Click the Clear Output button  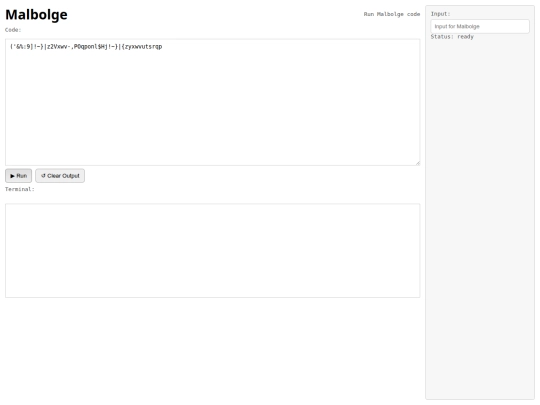click(x=60, y=176)
